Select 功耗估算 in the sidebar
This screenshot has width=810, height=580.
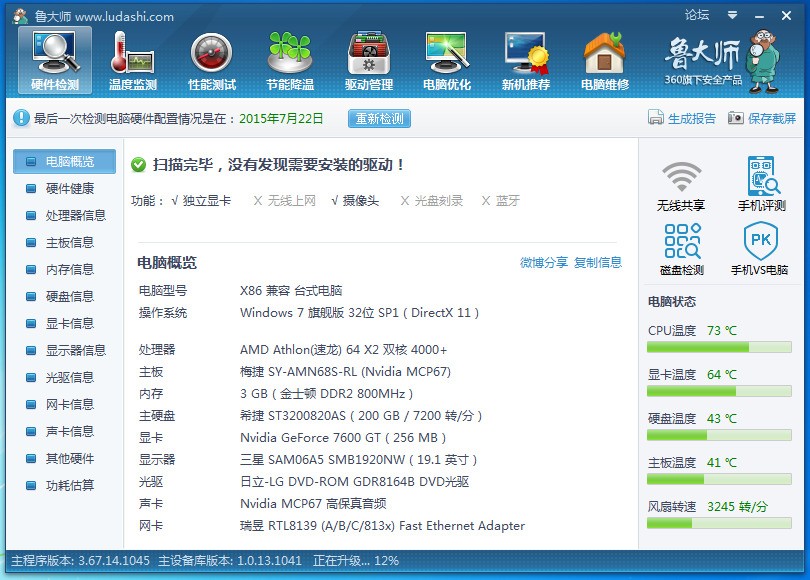click(x=65, y=485)
